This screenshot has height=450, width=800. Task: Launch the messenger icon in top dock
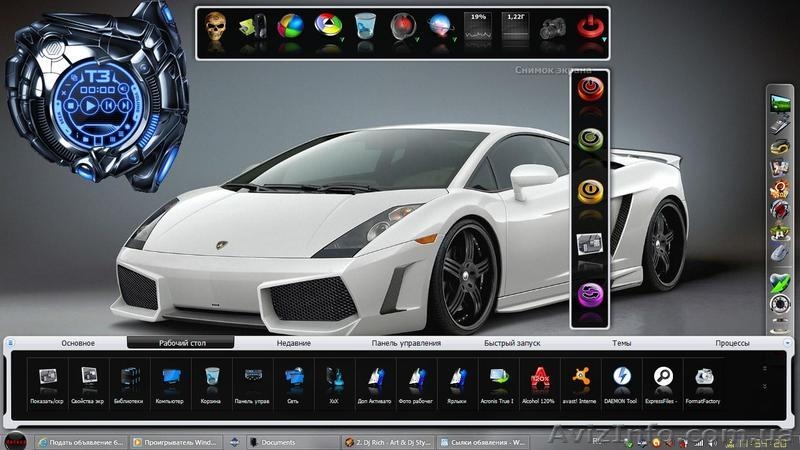coord(253,27)
